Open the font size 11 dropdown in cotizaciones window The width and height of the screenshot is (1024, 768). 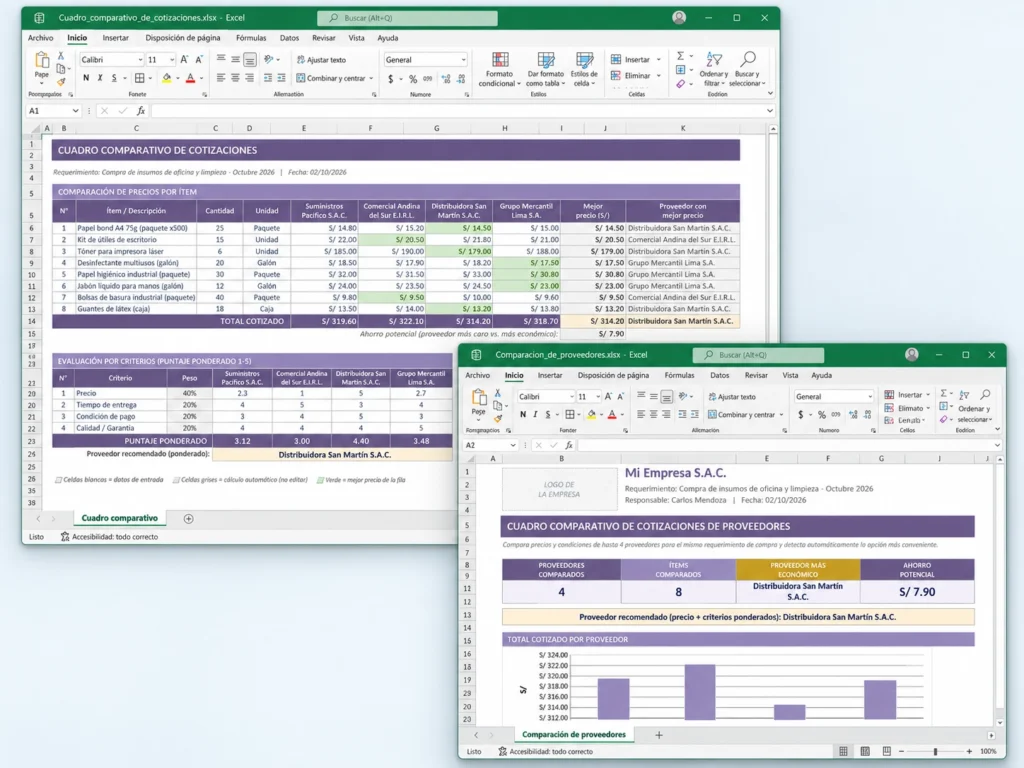[172, 59]
